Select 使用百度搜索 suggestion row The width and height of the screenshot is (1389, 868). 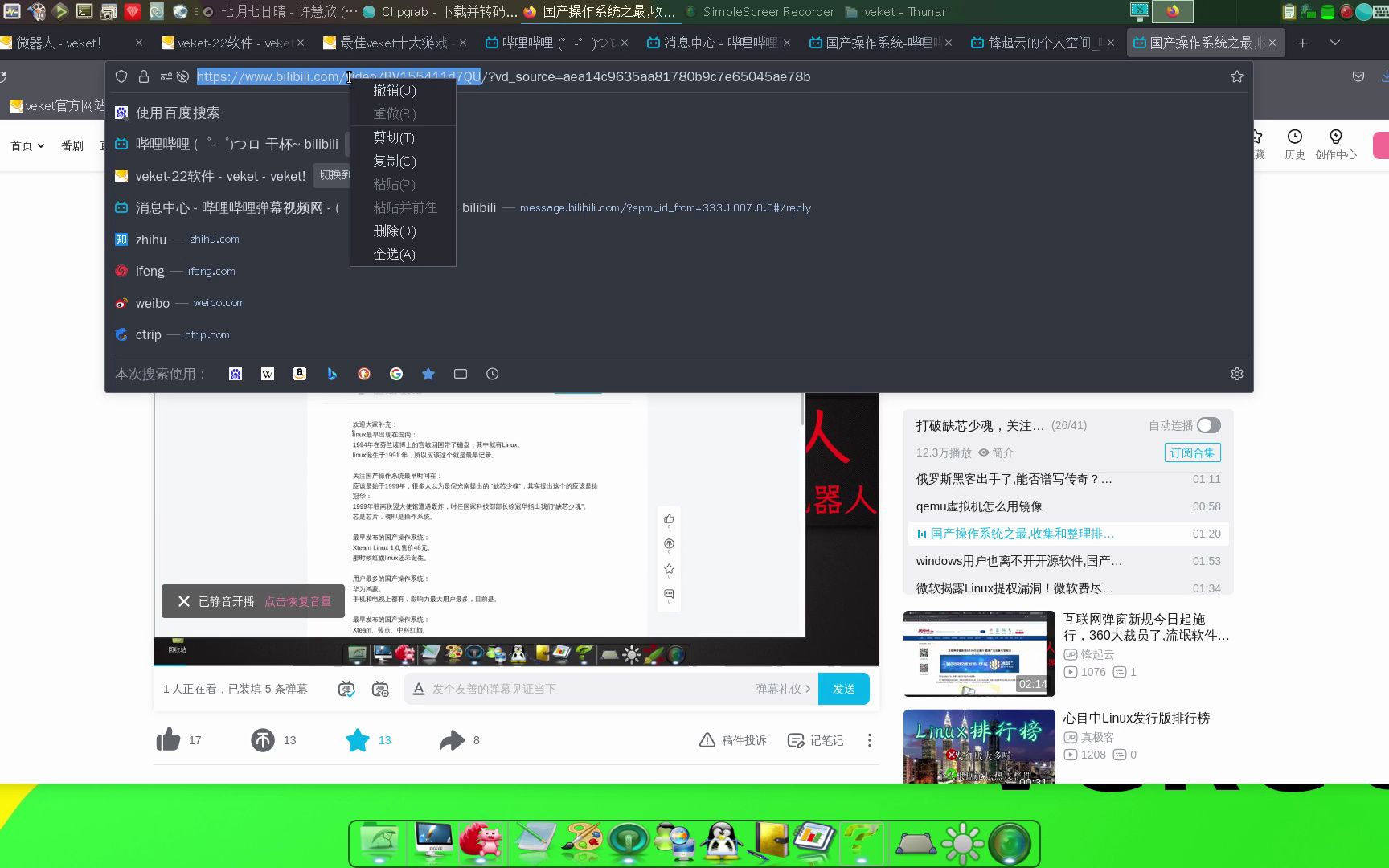tap(679, 113)
